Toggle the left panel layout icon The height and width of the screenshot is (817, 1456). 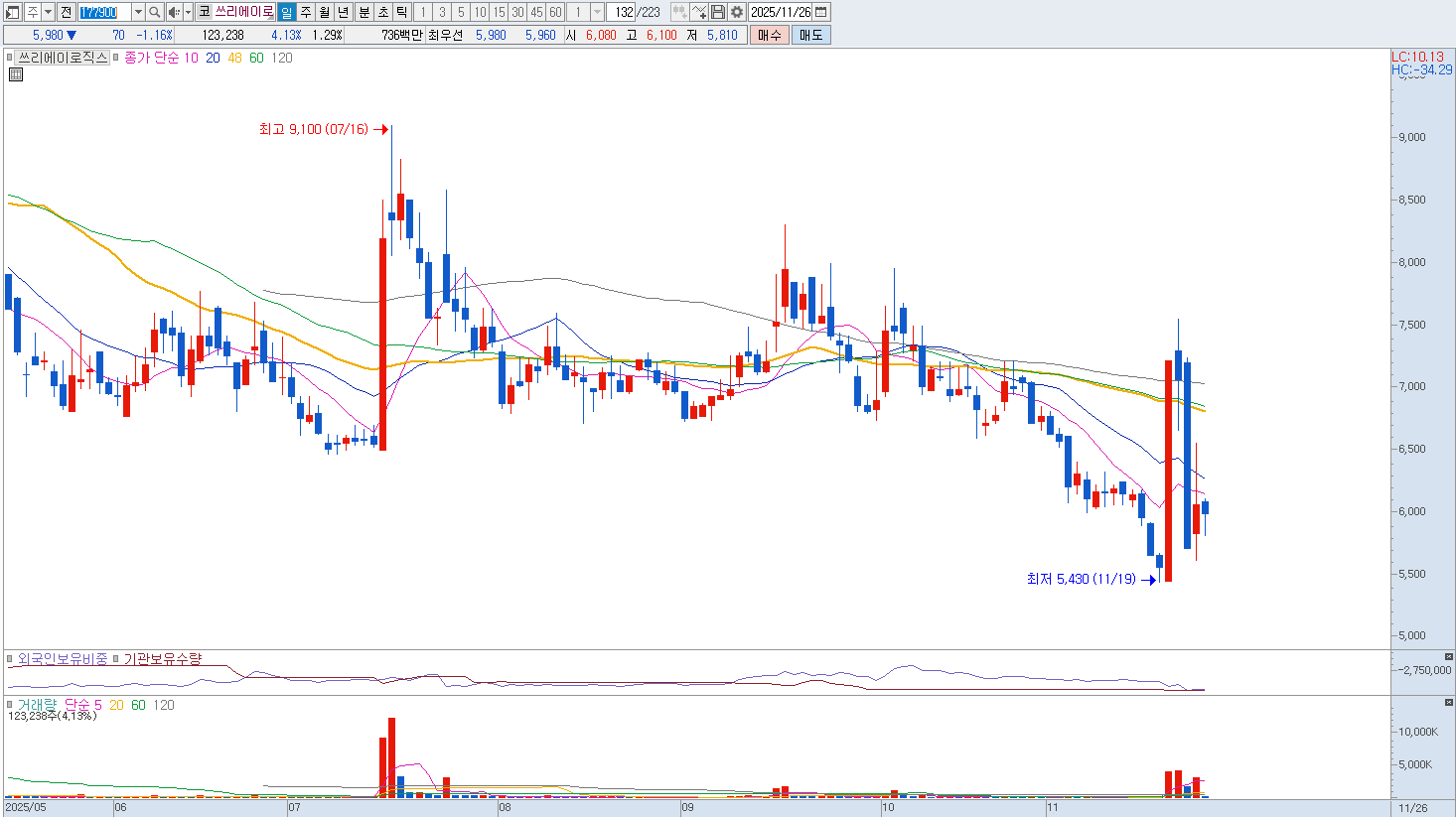coord(12,12)
